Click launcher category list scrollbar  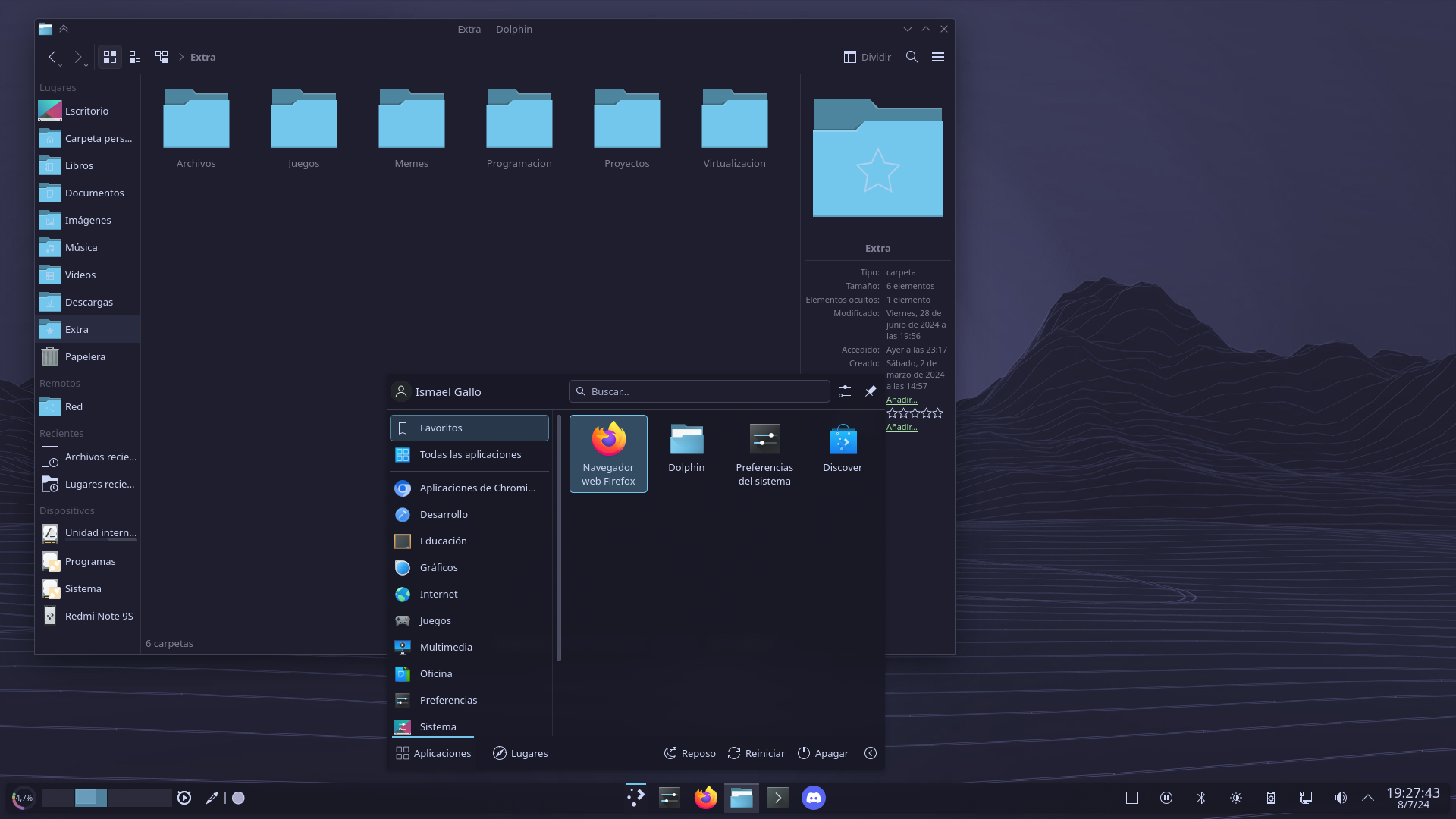click(559, 538)
